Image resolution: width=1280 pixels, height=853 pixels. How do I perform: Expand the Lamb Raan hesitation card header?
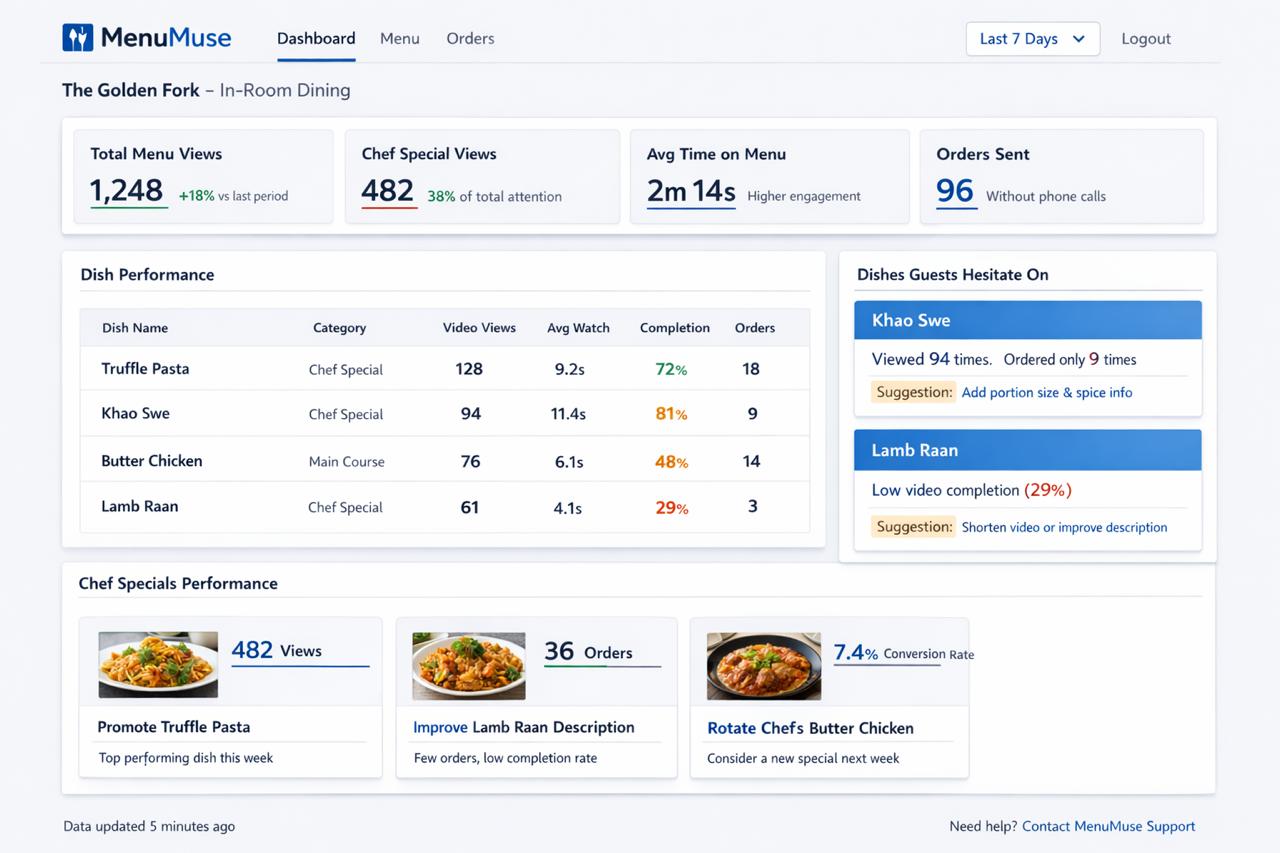1027,450
